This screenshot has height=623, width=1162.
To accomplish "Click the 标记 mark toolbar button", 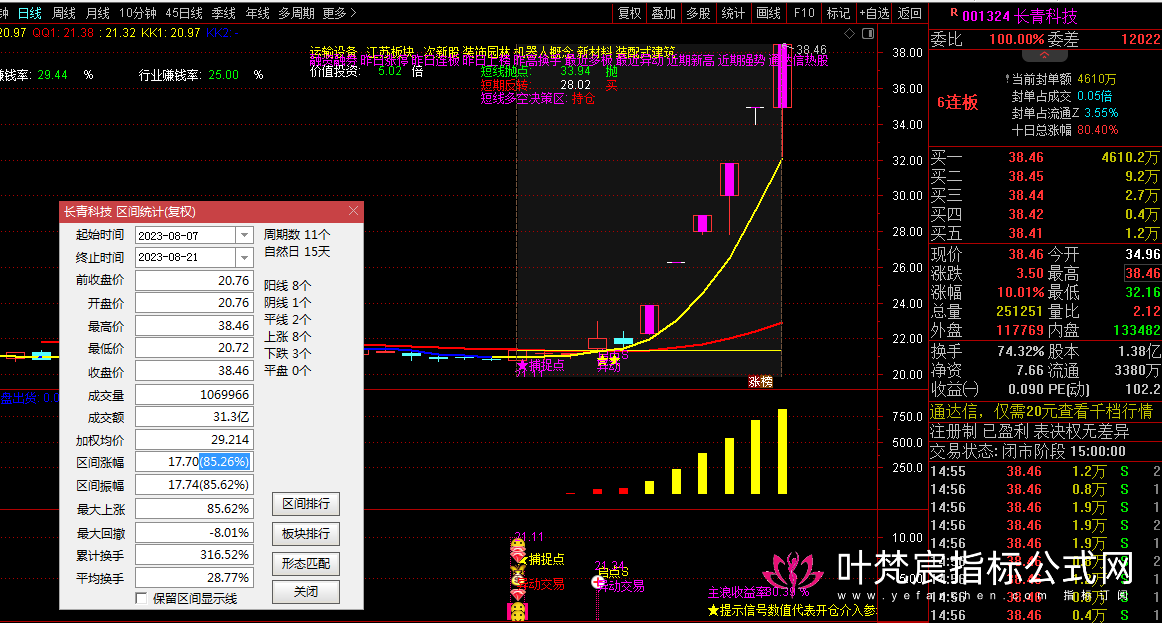I will pyautogui.click(x=838, y=13).
